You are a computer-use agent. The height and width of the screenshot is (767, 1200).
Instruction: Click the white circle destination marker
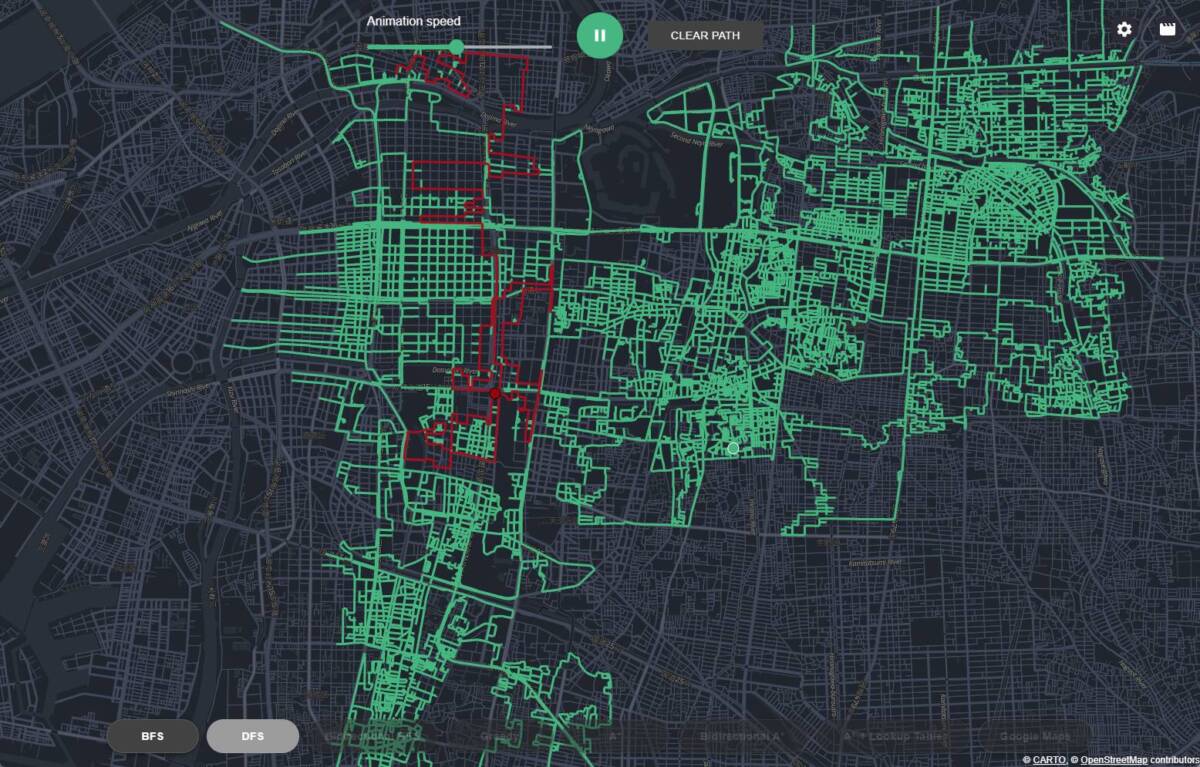tap(733, 448)
